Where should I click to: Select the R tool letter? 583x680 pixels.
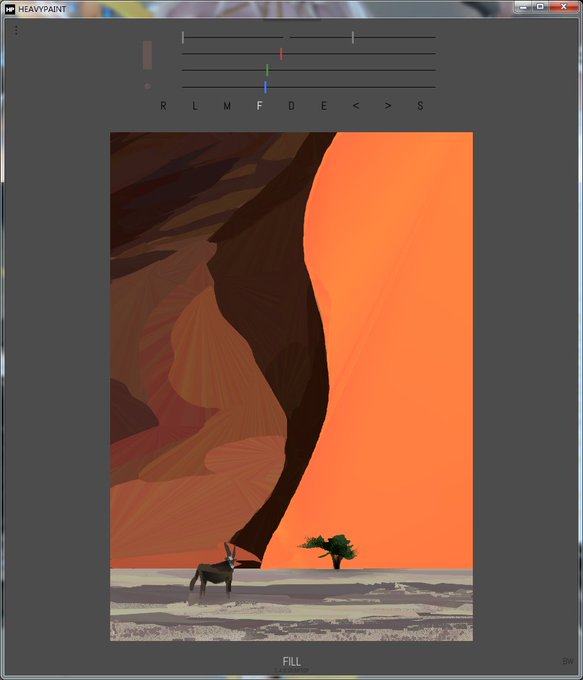tap(163, 105)
